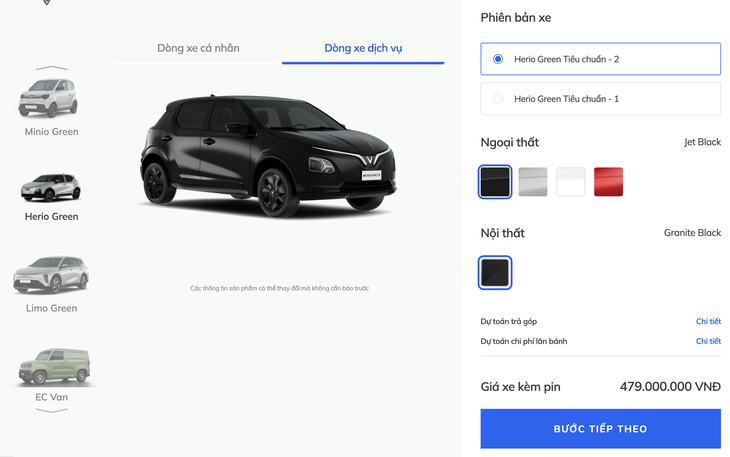Open Chi tiết for Dự toán chi phí lăn bánh
The image size is (730, 457).
pyautogui.click(x=708, y=341)
